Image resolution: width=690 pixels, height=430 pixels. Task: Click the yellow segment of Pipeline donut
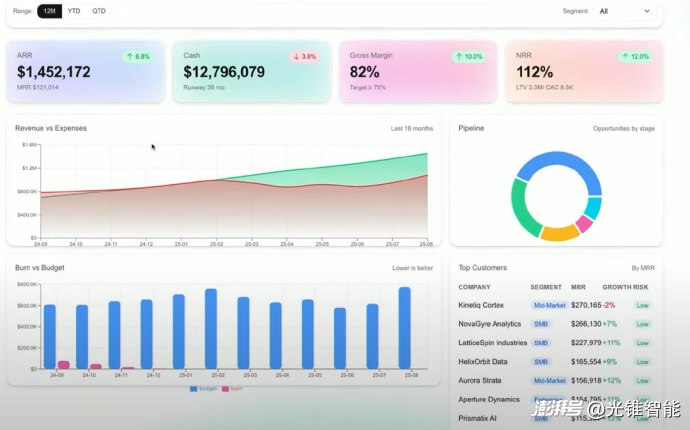coord(558,233)
